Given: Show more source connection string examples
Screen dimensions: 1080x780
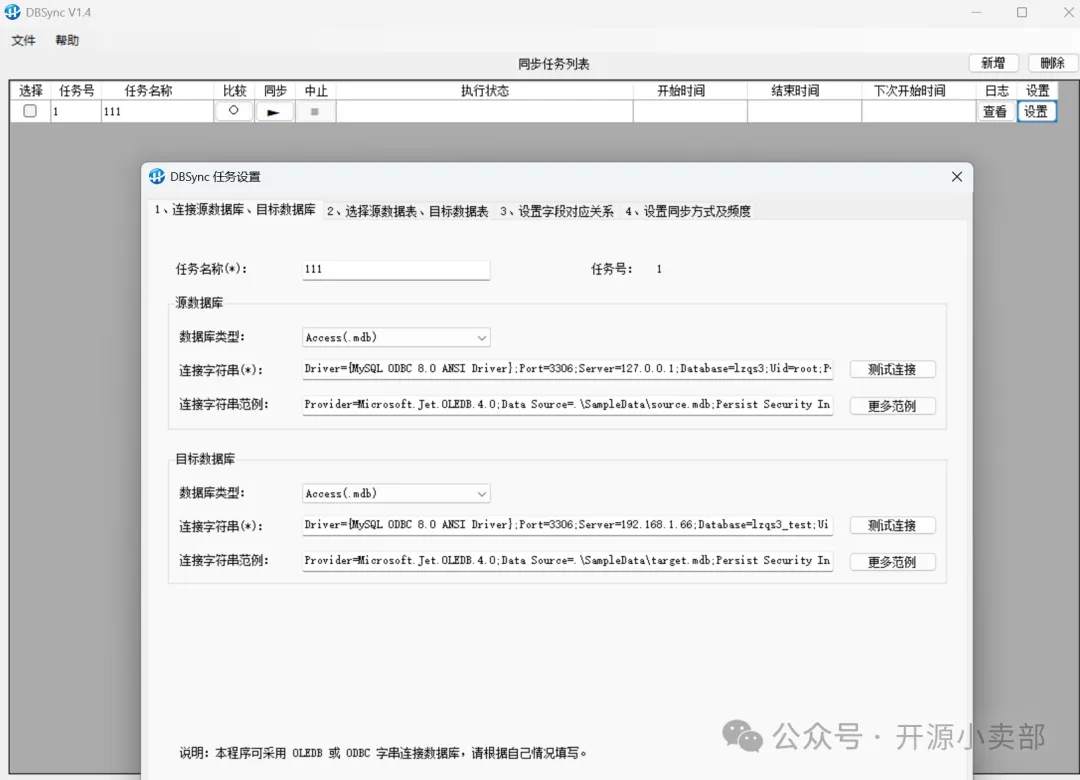Looking at the screenshot, I should click(x=892, y=406).
